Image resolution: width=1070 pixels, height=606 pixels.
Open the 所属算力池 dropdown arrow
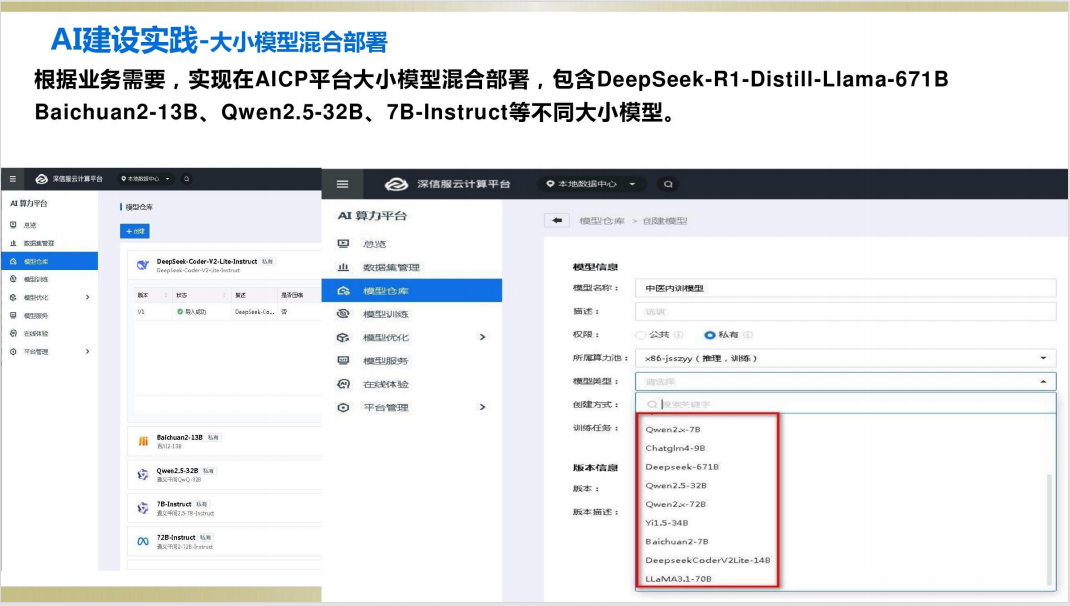(1043, 358)
